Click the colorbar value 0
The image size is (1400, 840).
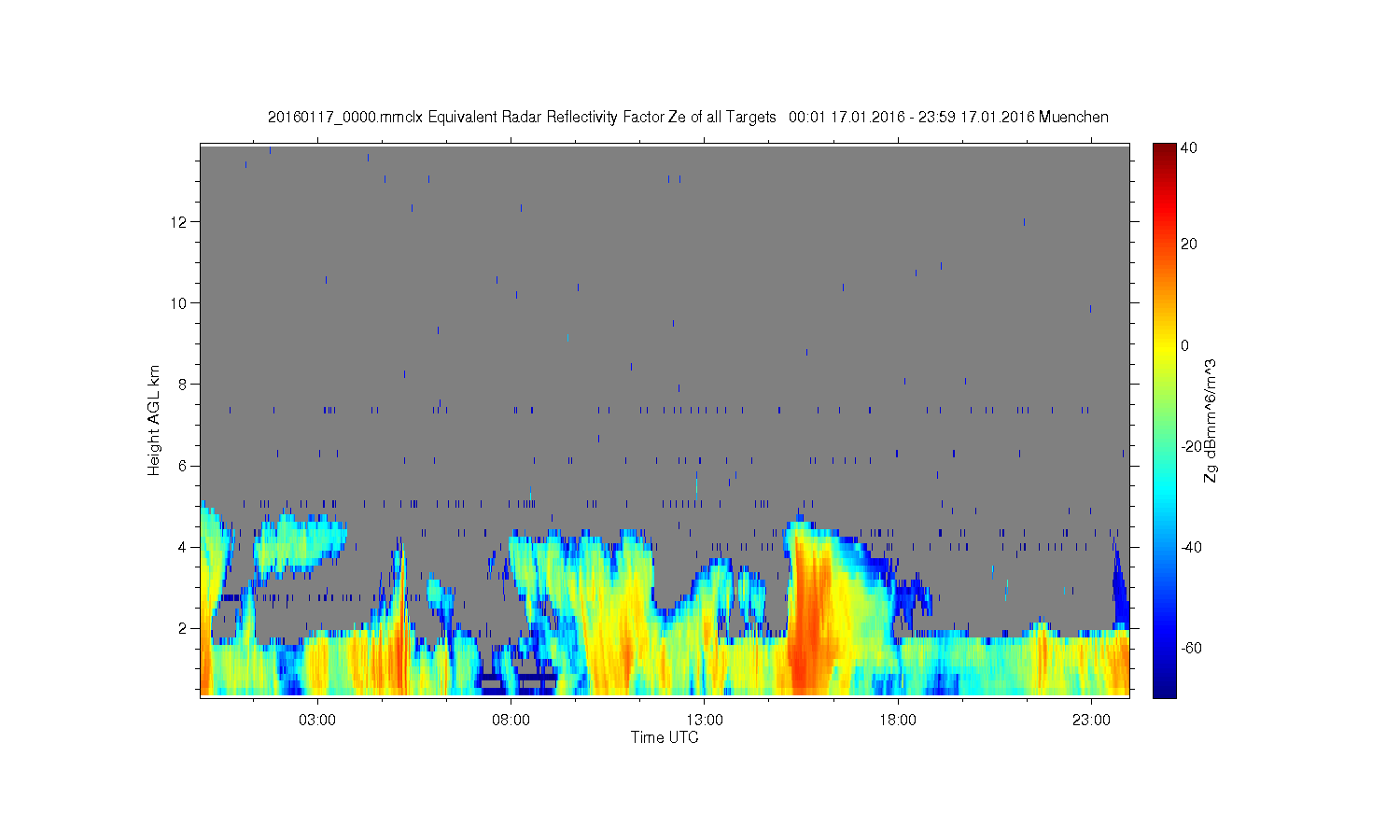coord(1185,345)
